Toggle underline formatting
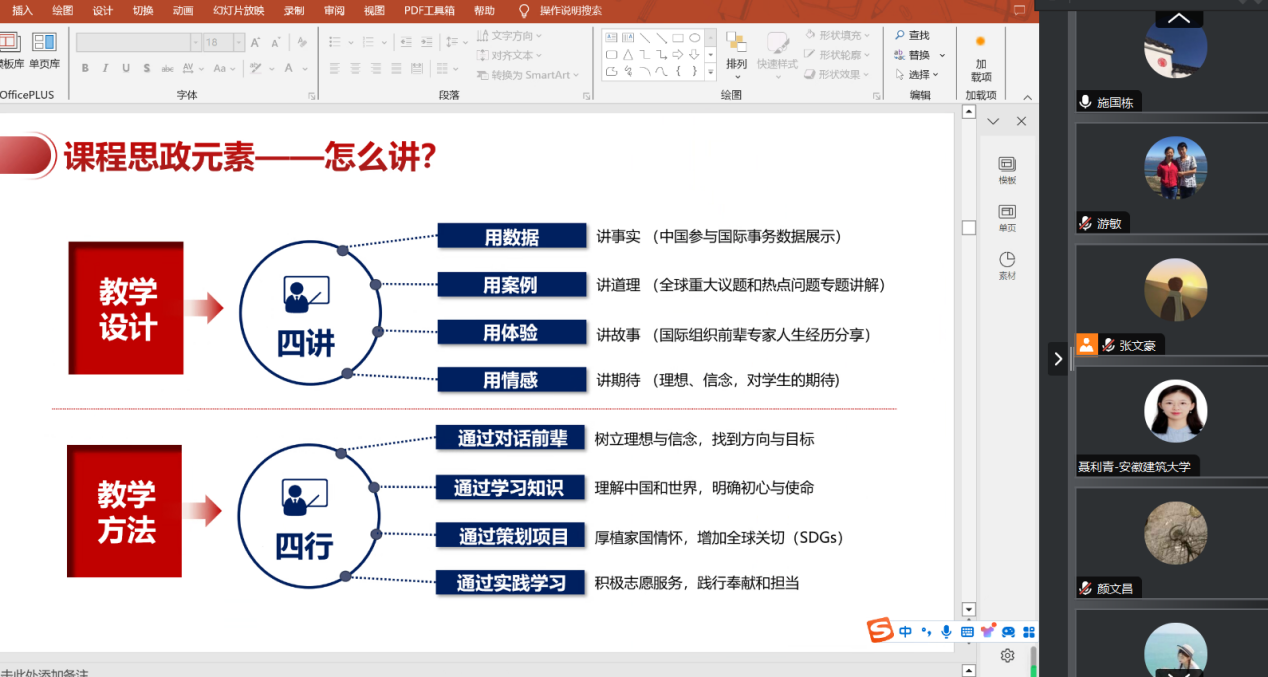Viewport: 1268px width, 677px height. click(126, 69)
